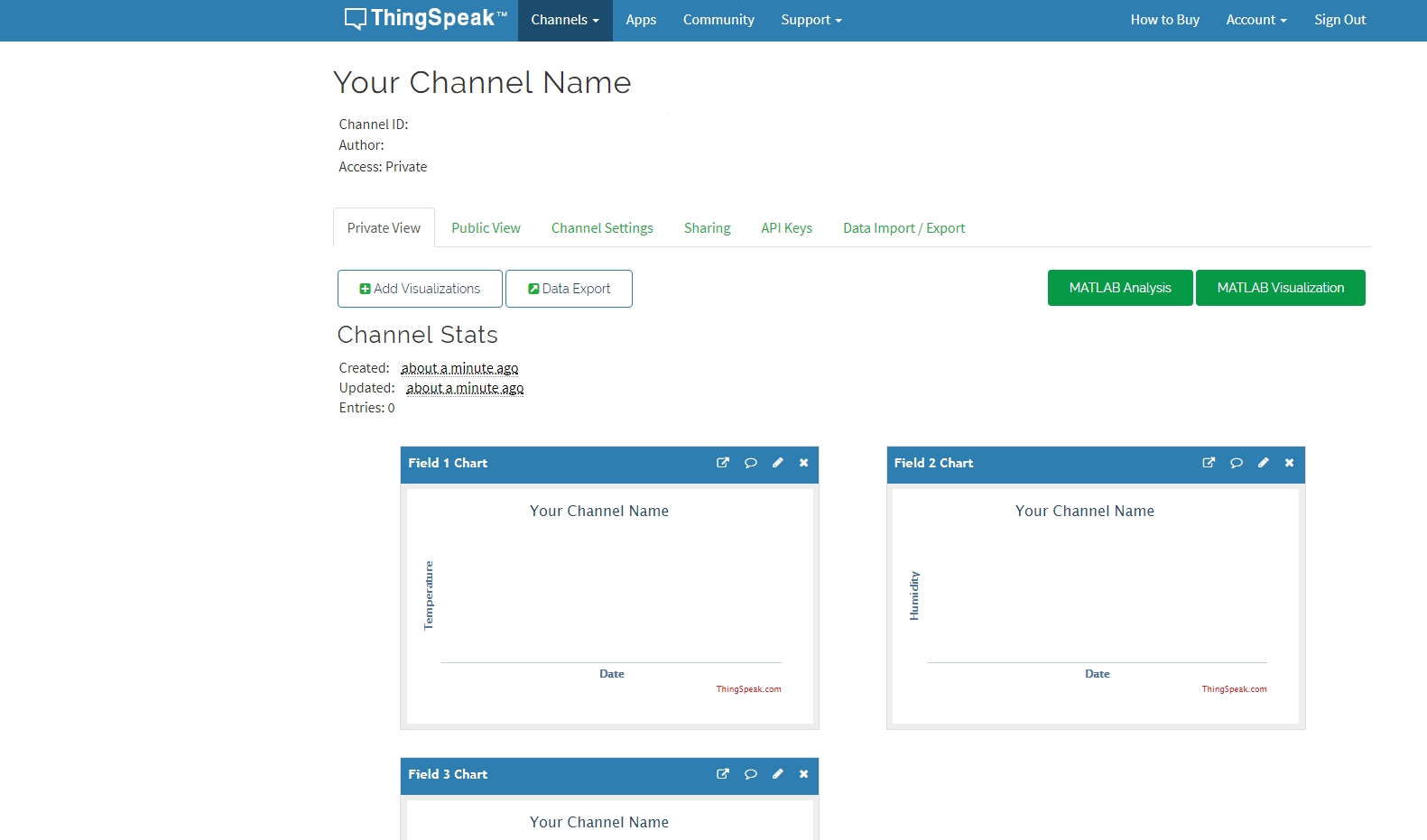Viewport: 1427px width, 840px height.
Task: Click the Temperature axis label
Action: 429,595
